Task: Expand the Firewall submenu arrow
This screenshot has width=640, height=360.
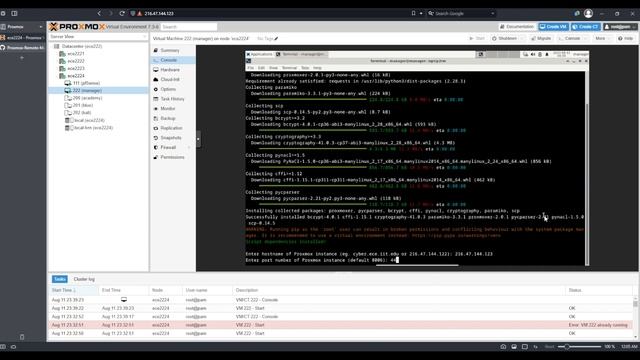Action: [189, 147]
